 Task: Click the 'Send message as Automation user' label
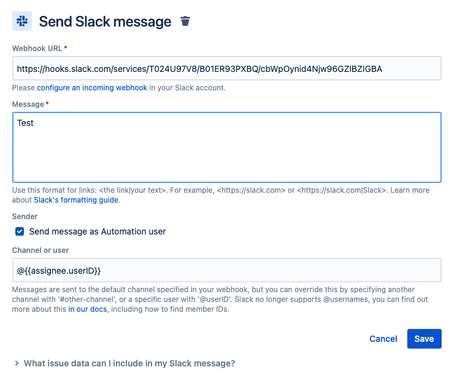point(97,231)
